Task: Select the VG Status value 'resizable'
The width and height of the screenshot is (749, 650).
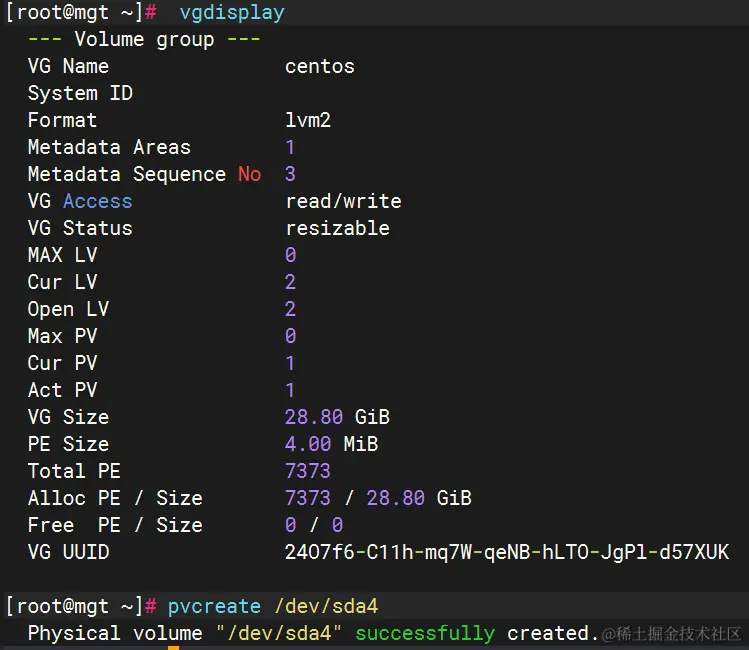Action: point(338,228)
